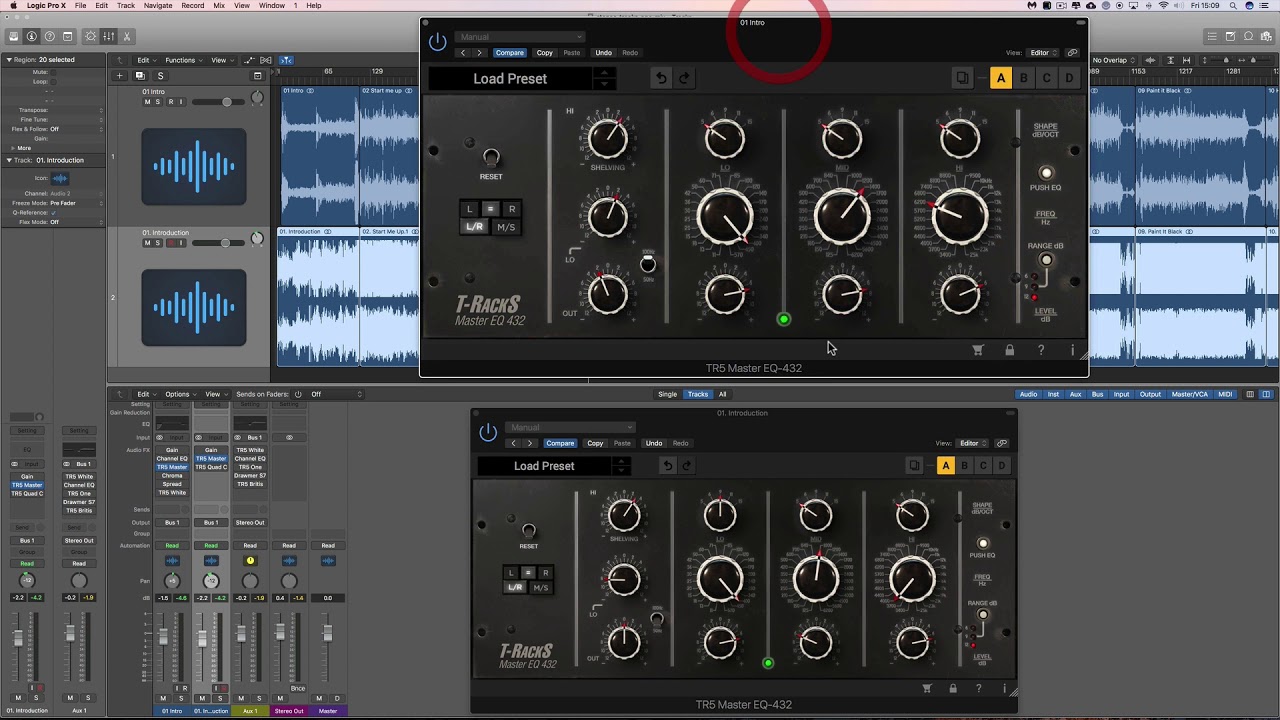Open View Editor dropdown in upper plugin
The width and height of the screenshot is (1280, 720).
point(1044,53)
